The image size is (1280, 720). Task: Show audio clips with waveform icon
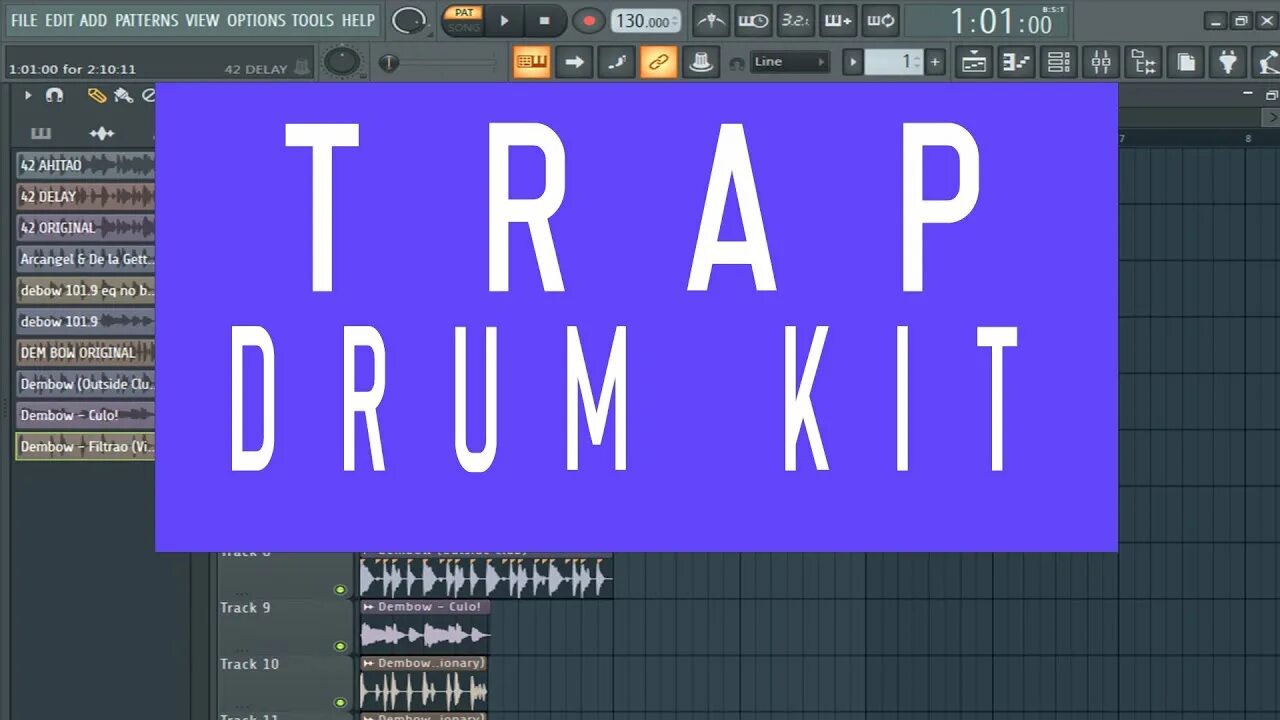click(101, 133)
